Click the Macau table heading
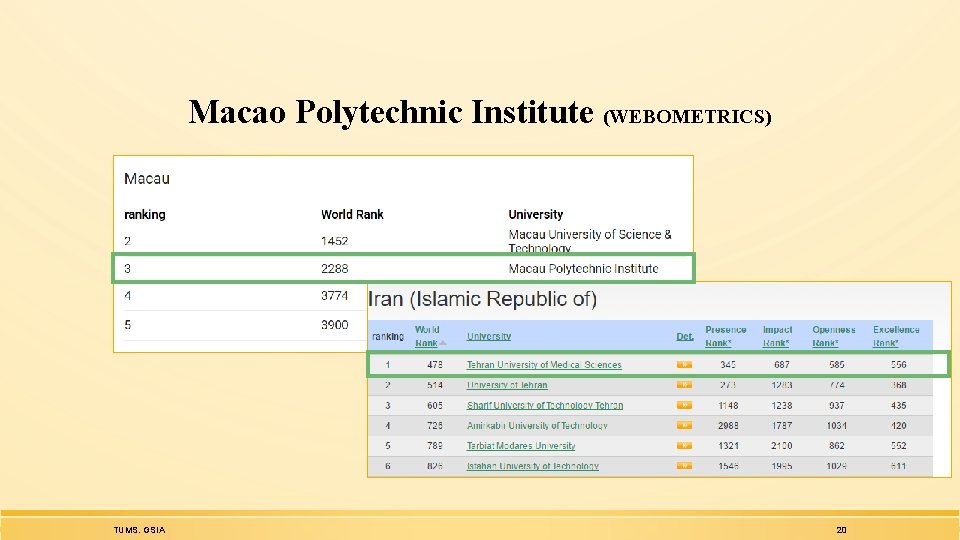 (147, 179)
